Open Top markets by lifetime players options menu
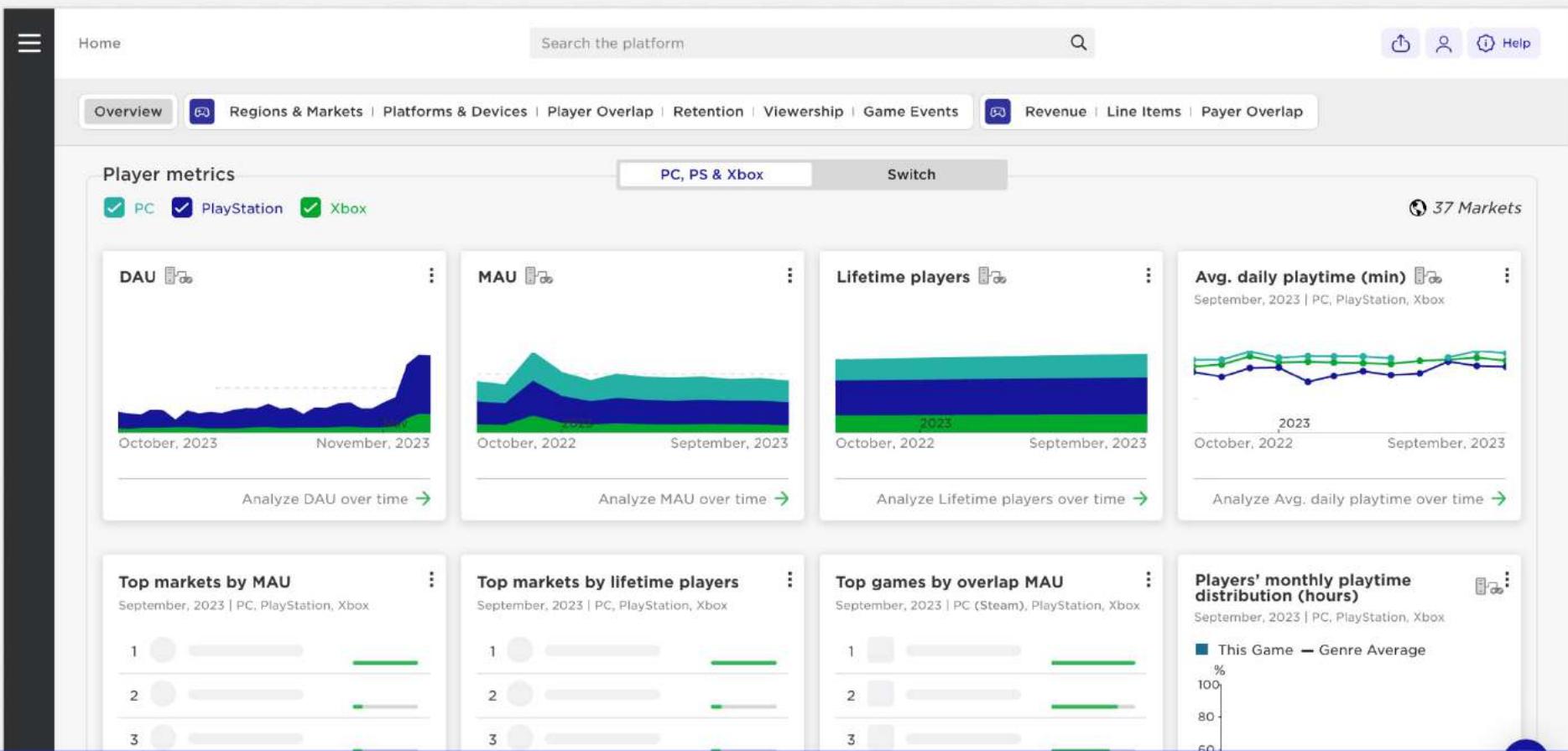Image resolution: width=1568 pixels, height=751 pixels. 789,580
